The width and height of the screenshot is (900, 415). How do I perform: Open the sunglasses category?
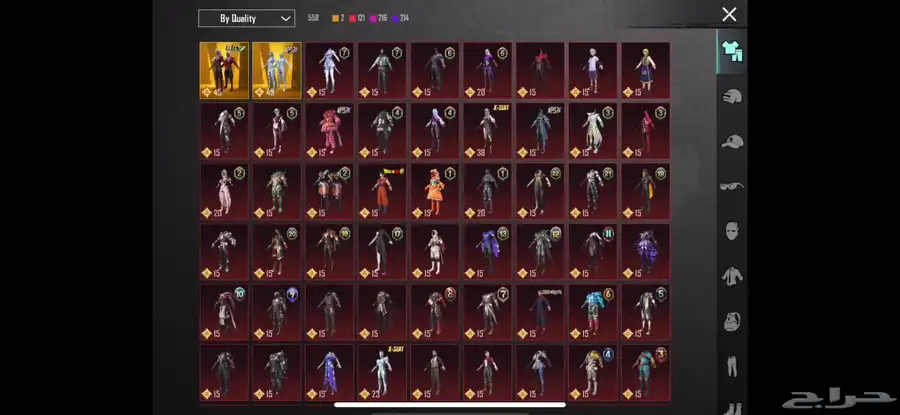(732, 186)
